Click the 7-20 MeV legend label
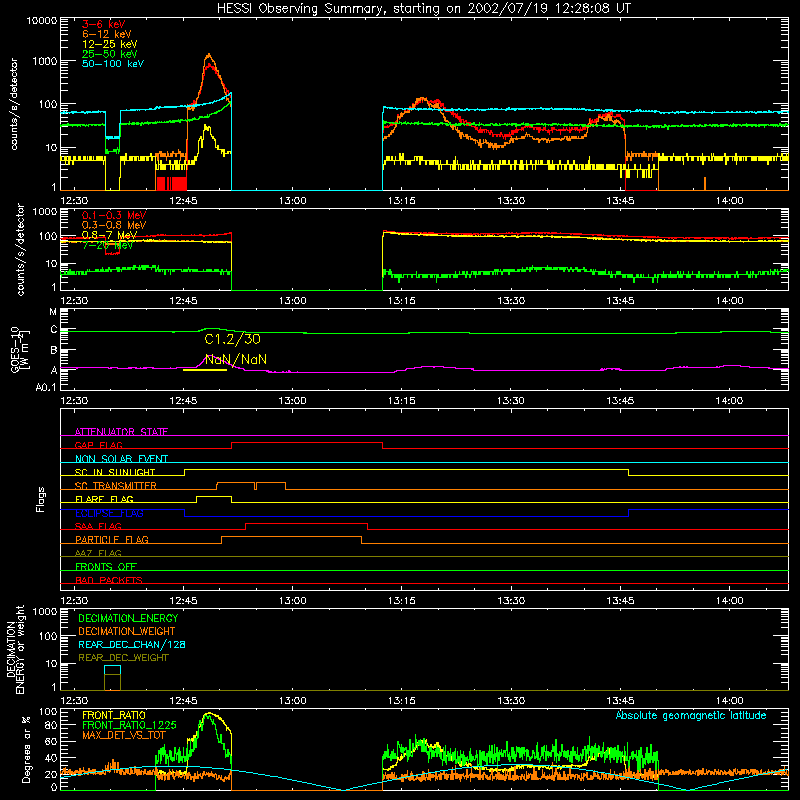 pyautogui.click(x=108, y=245)
